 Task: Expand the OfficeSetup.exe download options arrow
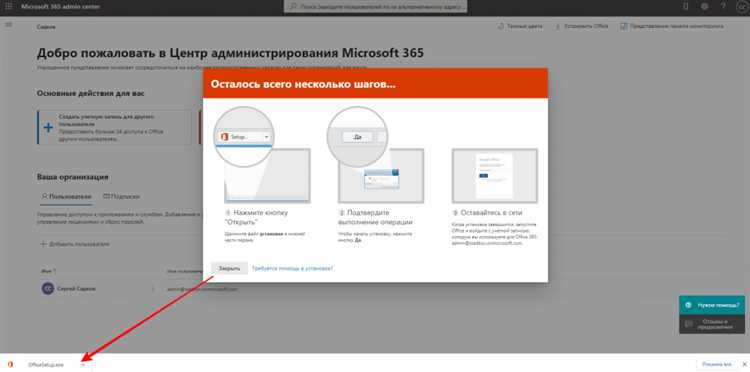[83, 365]
